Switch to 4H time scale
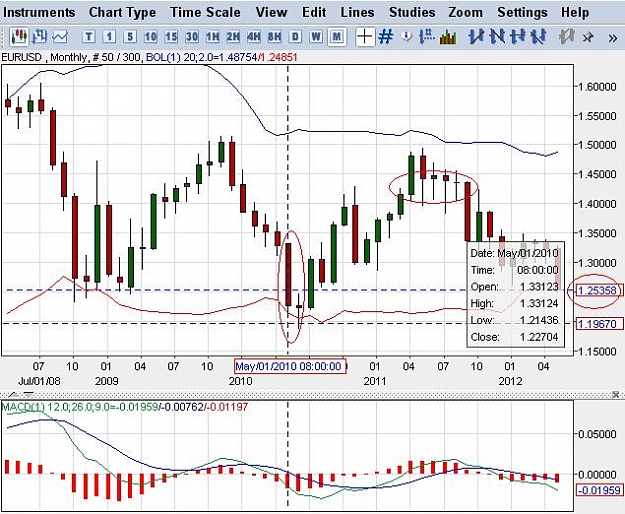 click(x=254, y=37)
